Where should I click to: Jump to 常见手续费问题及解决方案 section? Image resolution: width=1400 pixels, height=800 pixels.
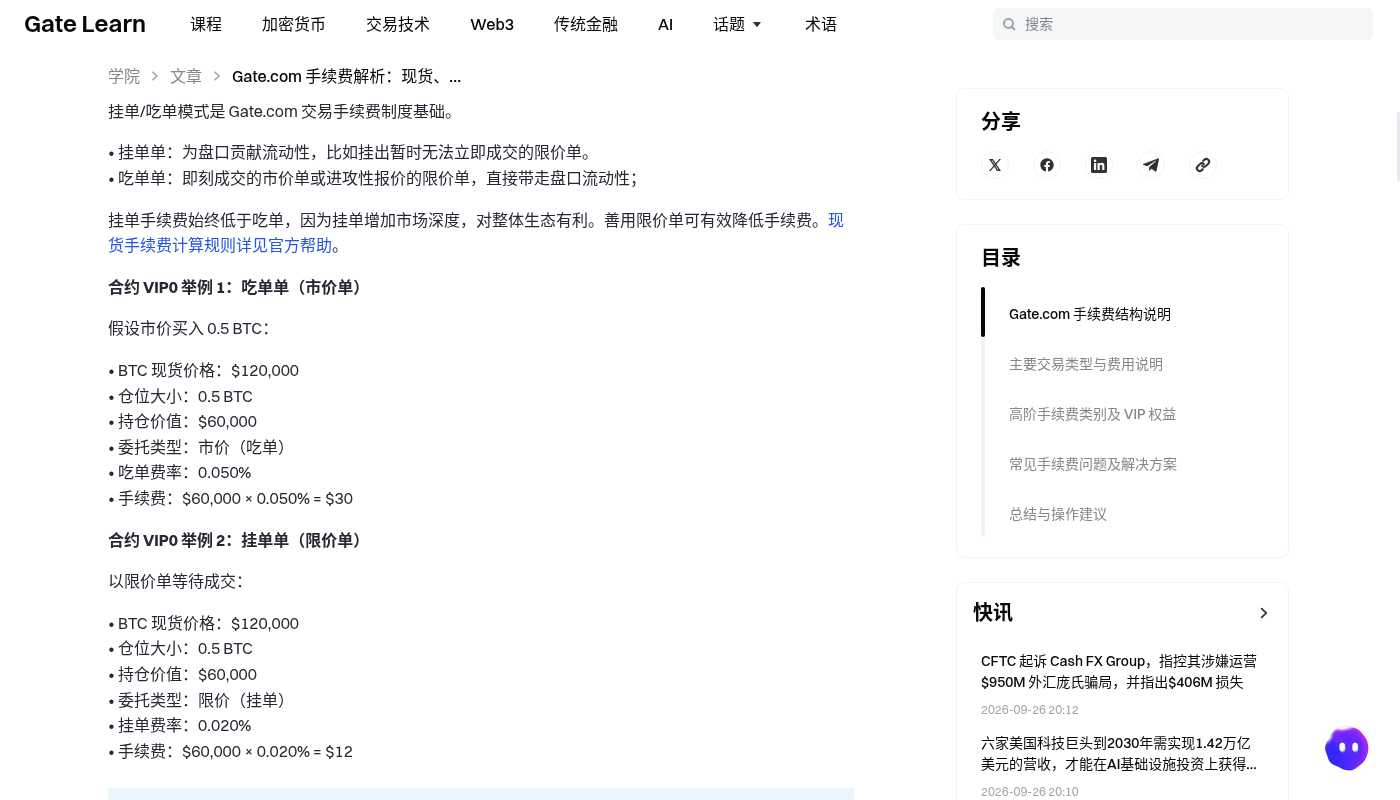coord(1093,464)
